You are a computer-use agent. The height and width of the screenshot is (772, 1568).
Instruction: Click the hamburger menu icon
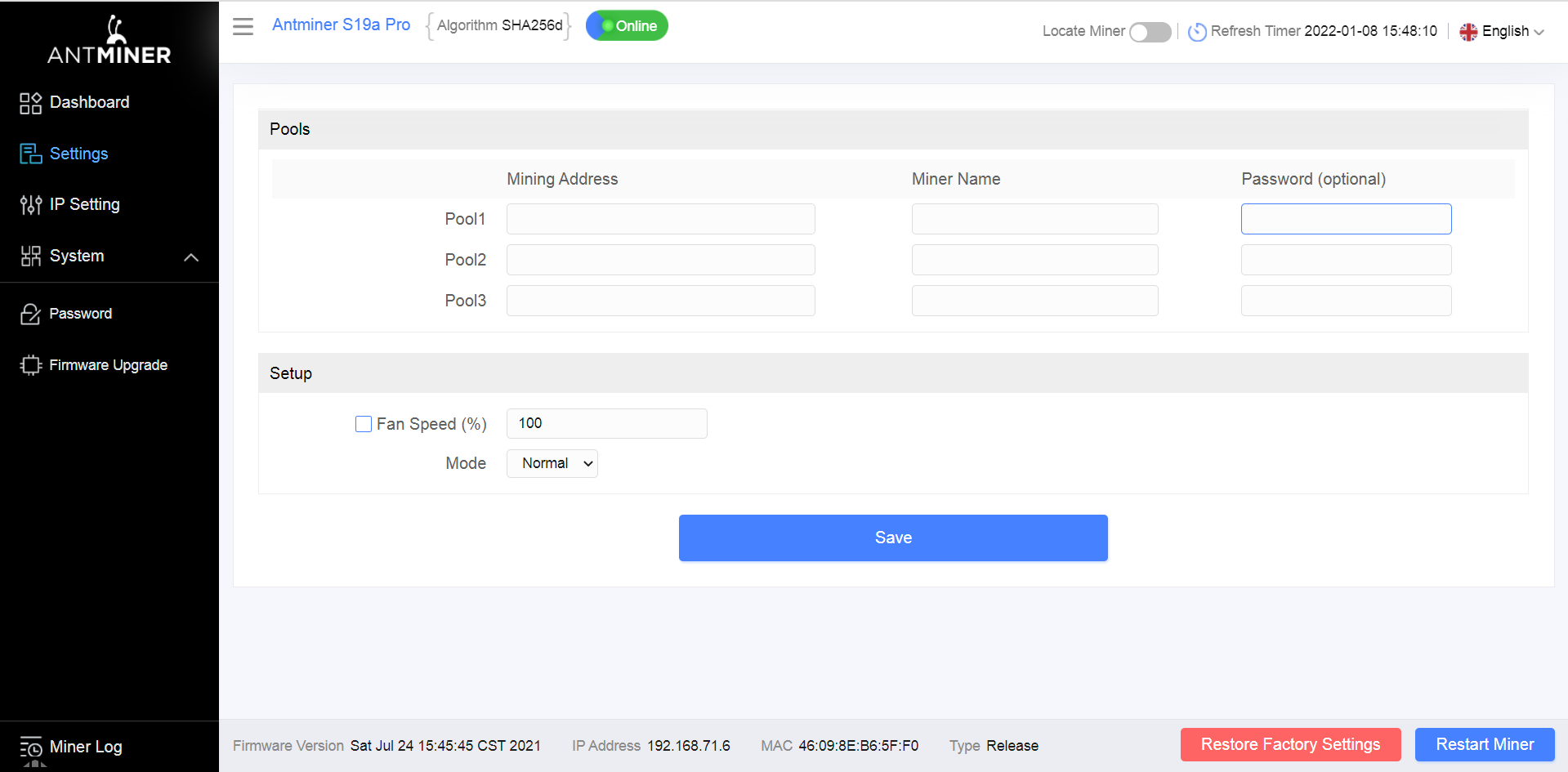click(243, 26)
